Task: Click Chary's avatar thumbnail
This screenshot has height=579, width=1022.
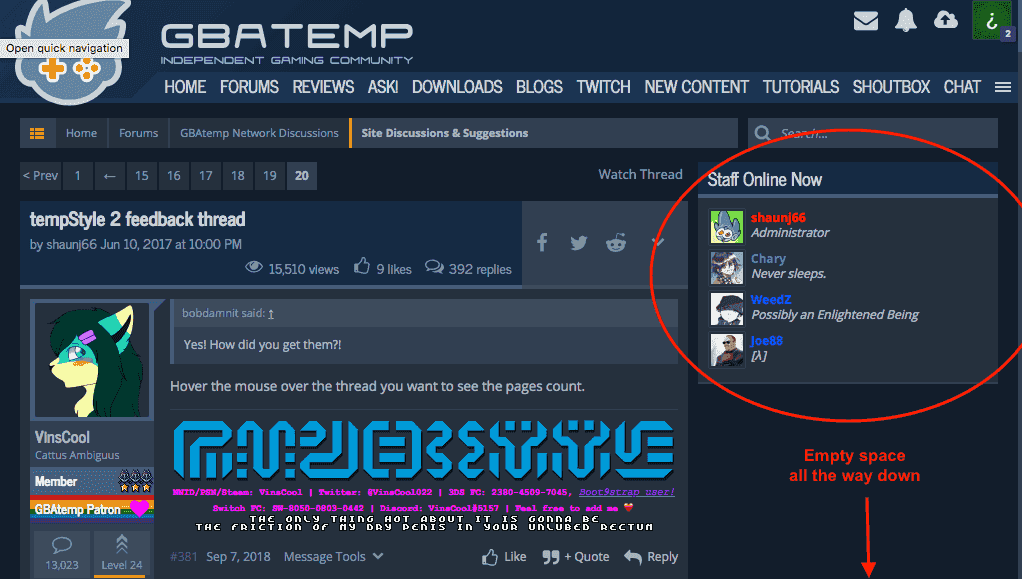Action: [x=727, y=267]
